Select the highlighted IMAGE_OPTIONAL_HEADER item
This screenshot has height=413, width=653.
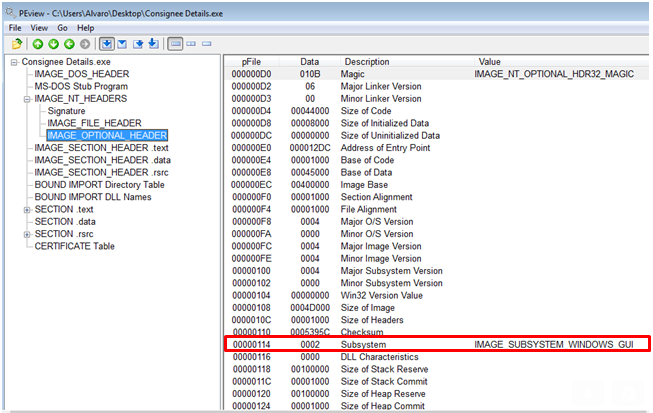point(107,136)
